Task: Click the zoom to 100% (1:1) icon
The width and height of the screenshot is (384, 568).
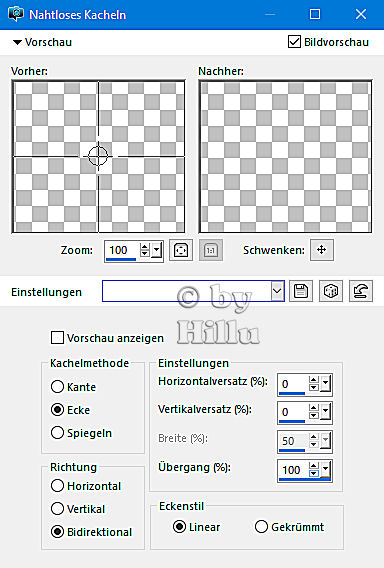Action: [x=211, y=250]
